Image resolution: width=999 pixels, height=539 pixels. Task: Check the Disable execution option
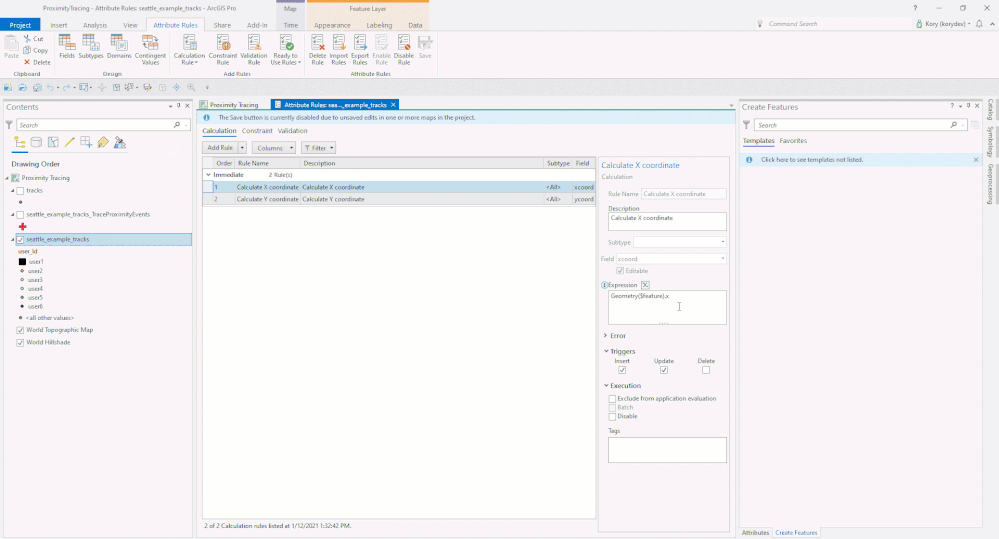612,417
